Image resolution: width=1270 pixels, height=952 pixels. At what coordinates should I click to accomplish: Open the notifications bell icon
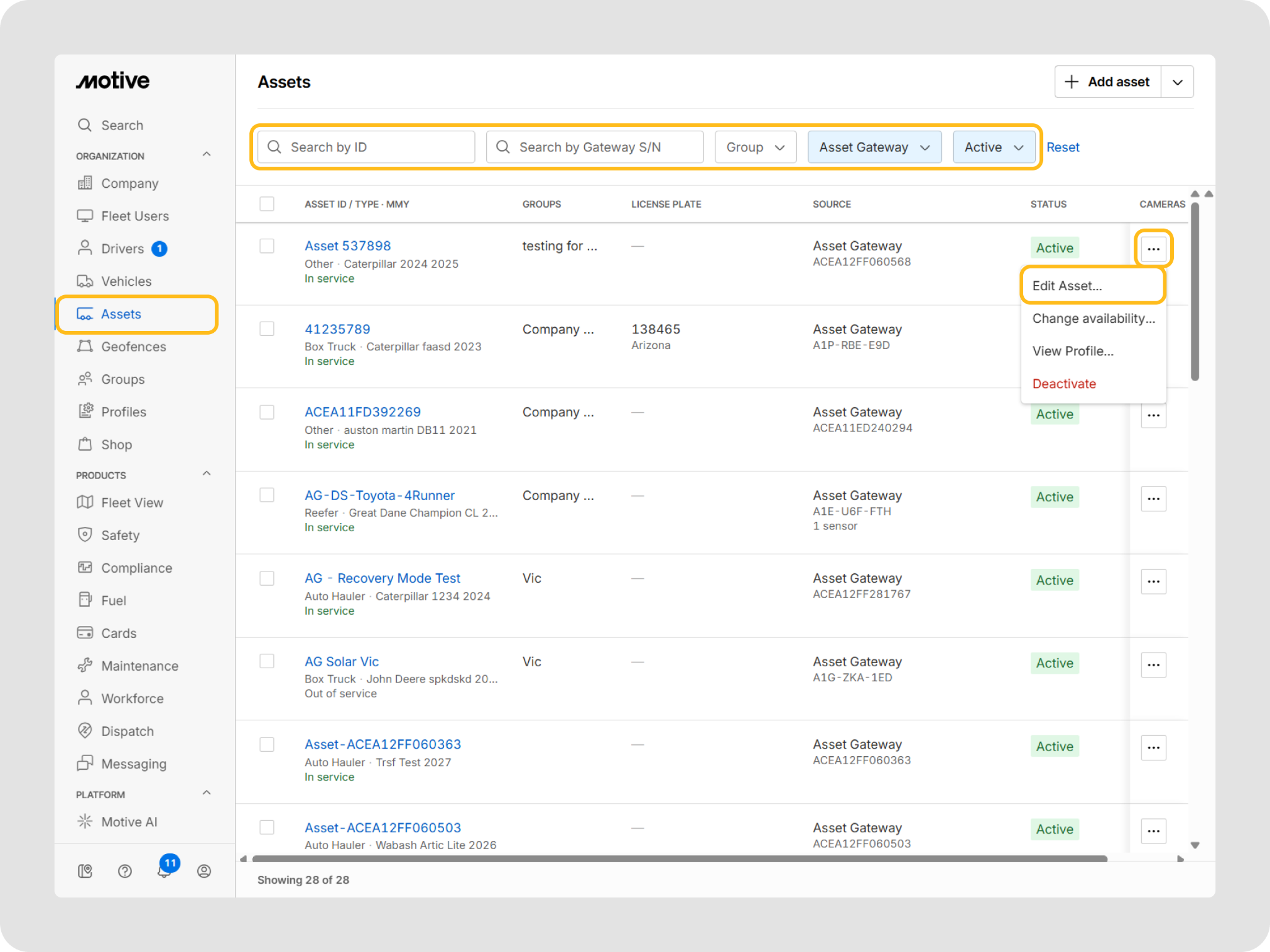point(165,870)
